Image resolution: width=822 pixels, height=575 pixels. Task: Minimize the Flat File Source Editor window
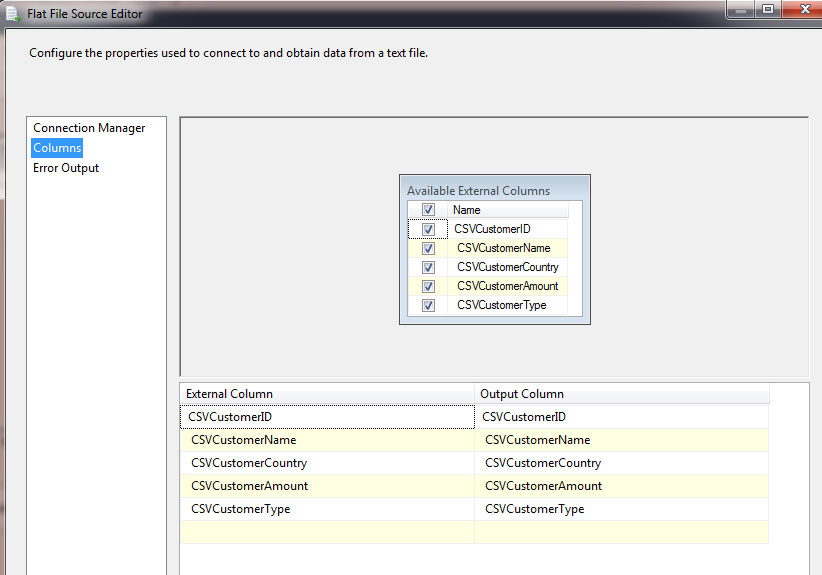pyautogui.click(x=741, y=9)
